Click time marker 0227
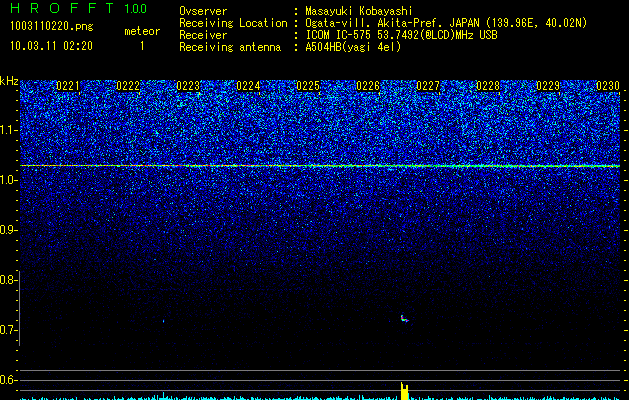Screen dimensions: 629x400 click(428, 86)
